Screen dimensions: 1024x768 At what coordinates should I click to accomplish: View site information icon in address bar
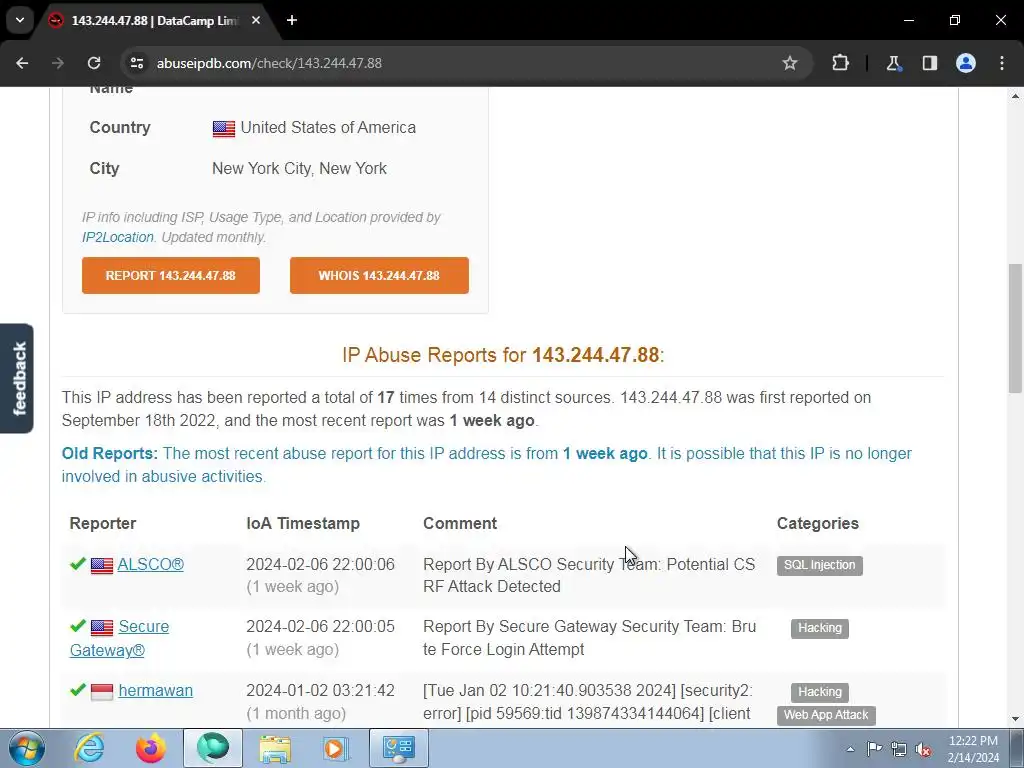coord(137,63)
